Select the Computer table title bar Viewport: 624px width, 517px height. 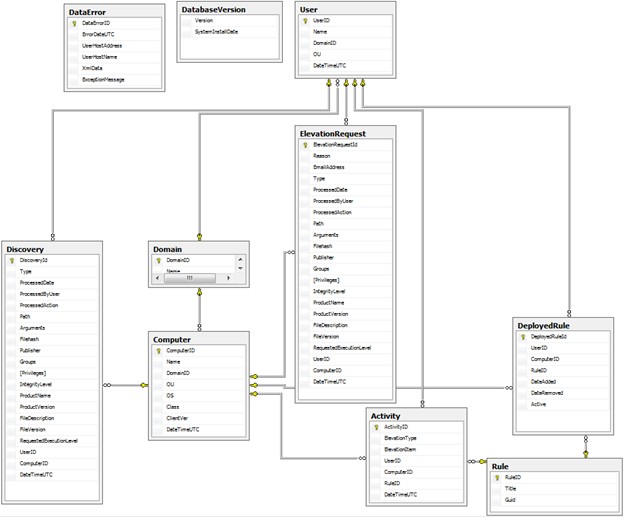tap(199, 339)
